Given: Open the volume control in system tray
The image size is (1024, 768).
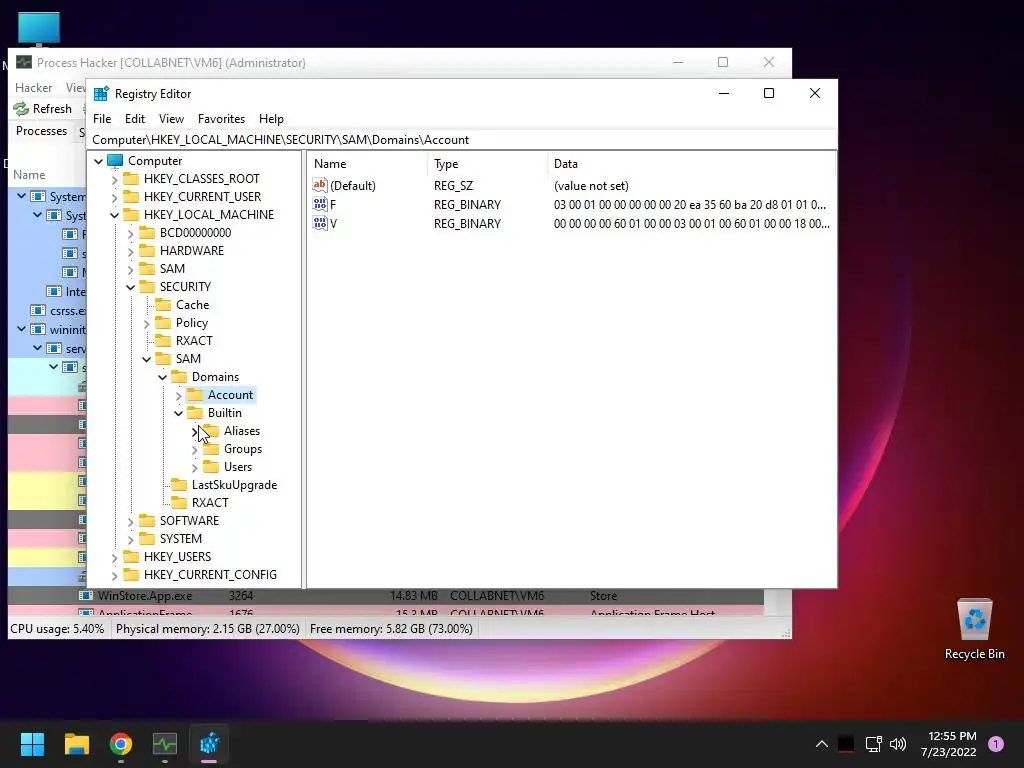Looking at the screenshot, I should 899,744.
